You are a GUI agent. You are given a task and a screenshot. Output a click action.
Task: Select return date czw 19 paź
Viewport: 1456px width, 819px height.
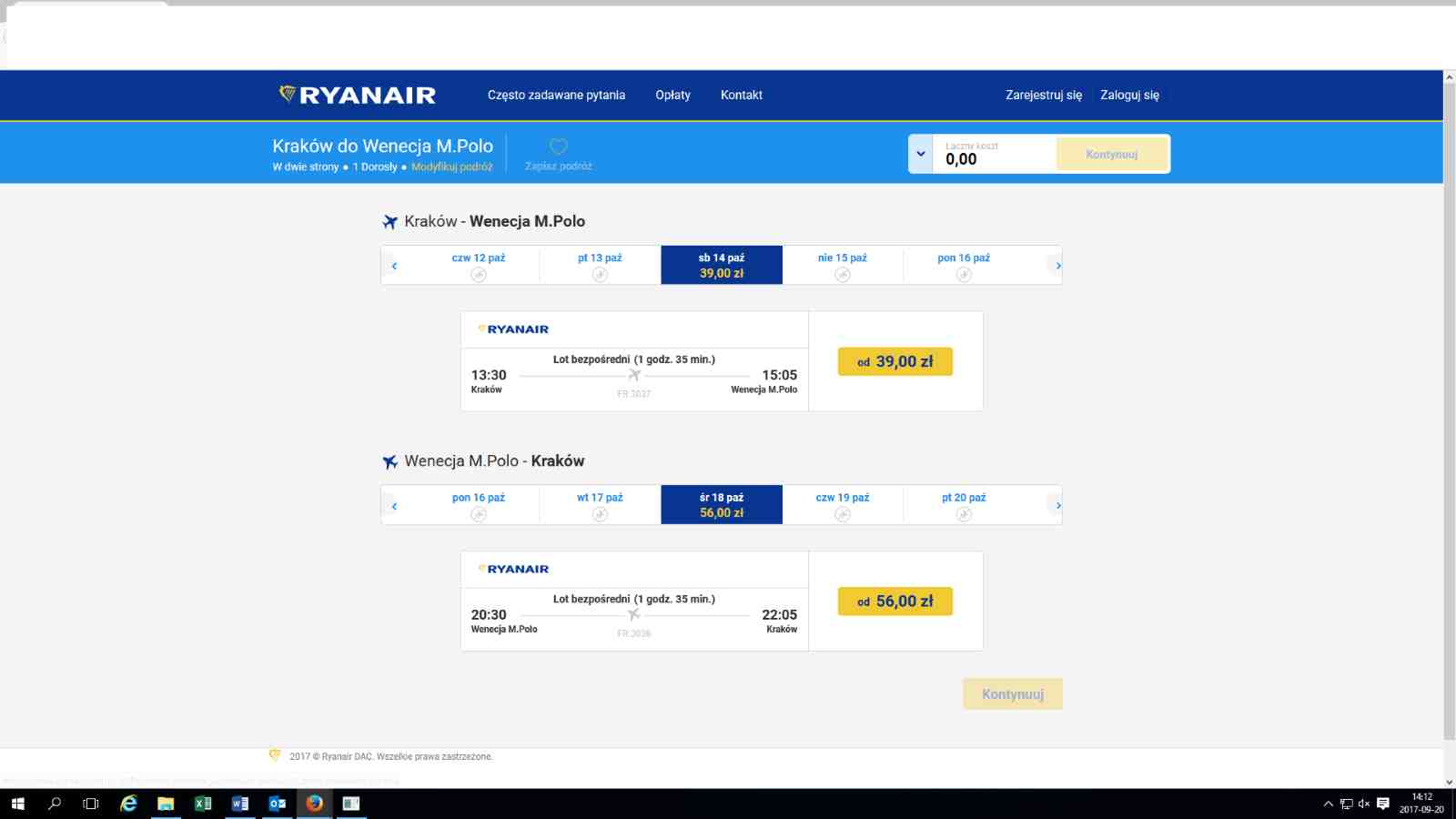(843, 505)
